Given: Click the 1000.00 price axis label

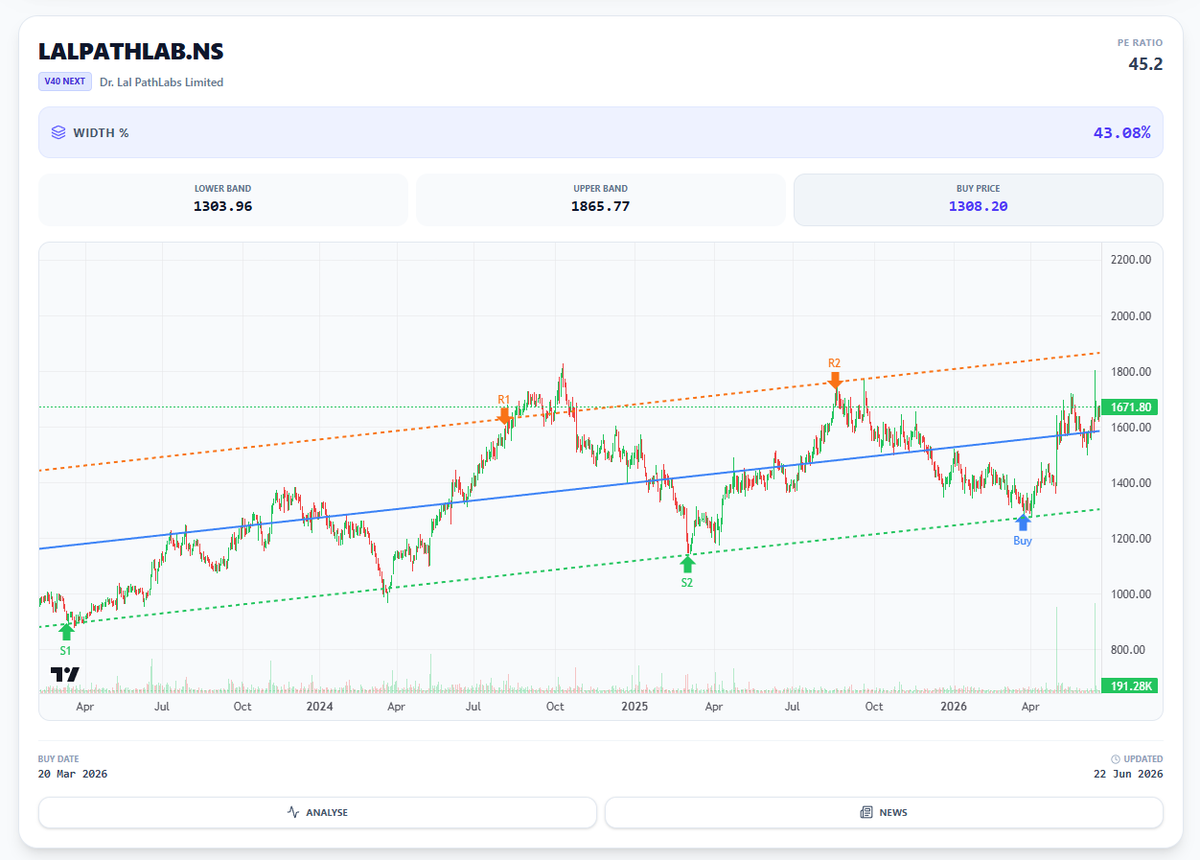Looking at the screenshot, I should pos(1131,594).
